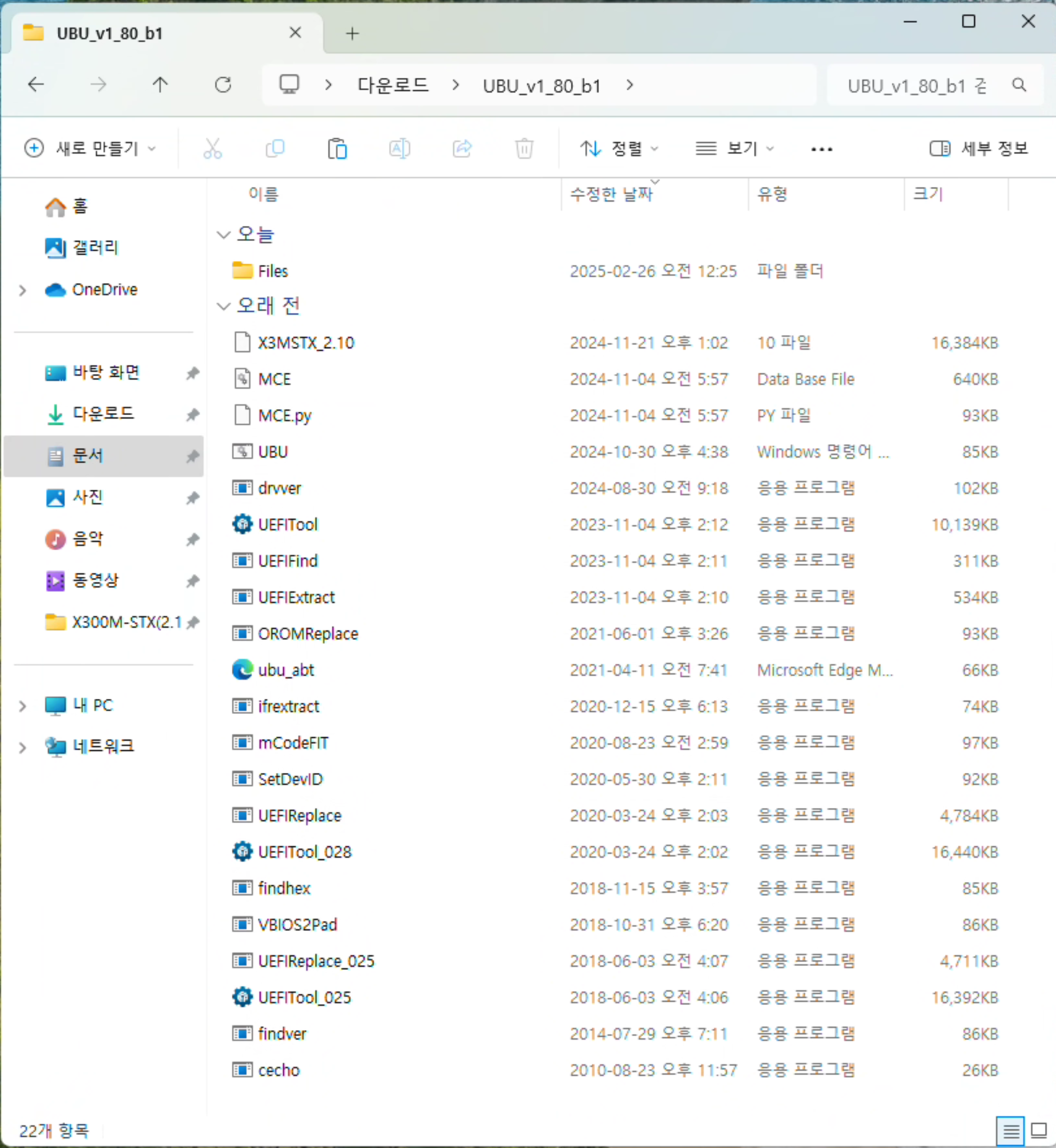The height and width of the screenshot is (1148, 1056).
Task: Click the PC monitor icon in address bar
Action: [x=289, y=84]
